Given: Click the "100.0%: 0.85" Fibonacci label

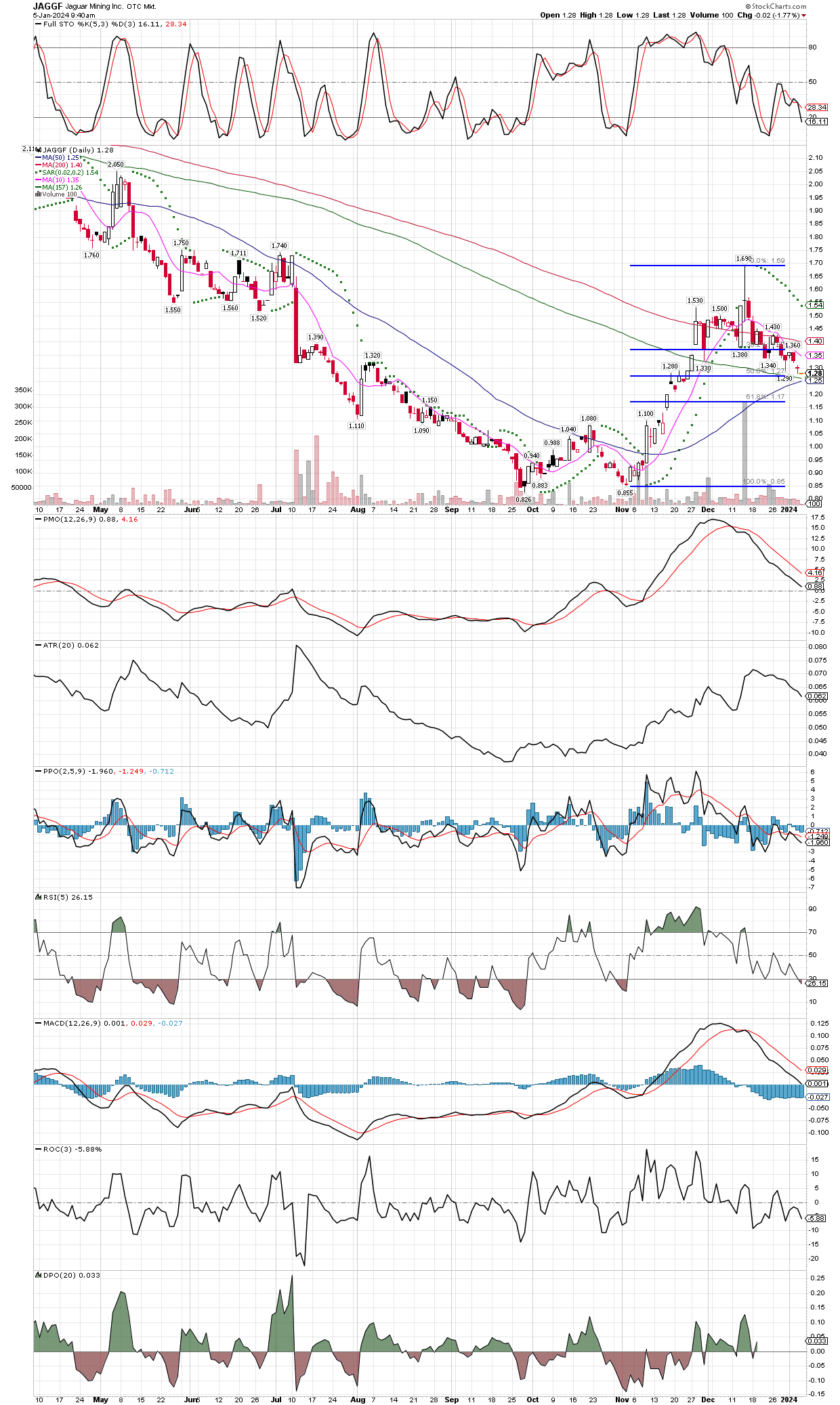Looking at the screenshot, I should 763,481.
